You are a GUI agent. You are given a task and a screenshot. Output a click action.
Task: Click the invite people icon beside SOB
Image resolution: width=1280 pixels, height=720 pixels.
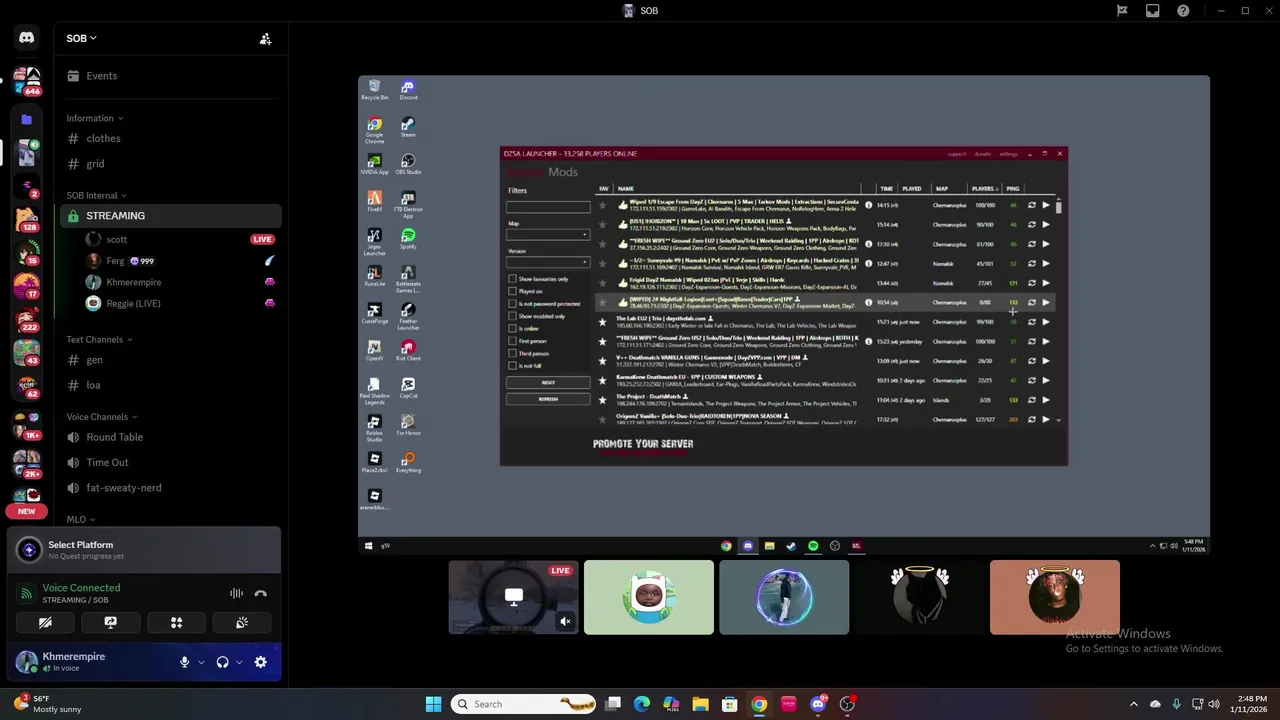[265, 39]
